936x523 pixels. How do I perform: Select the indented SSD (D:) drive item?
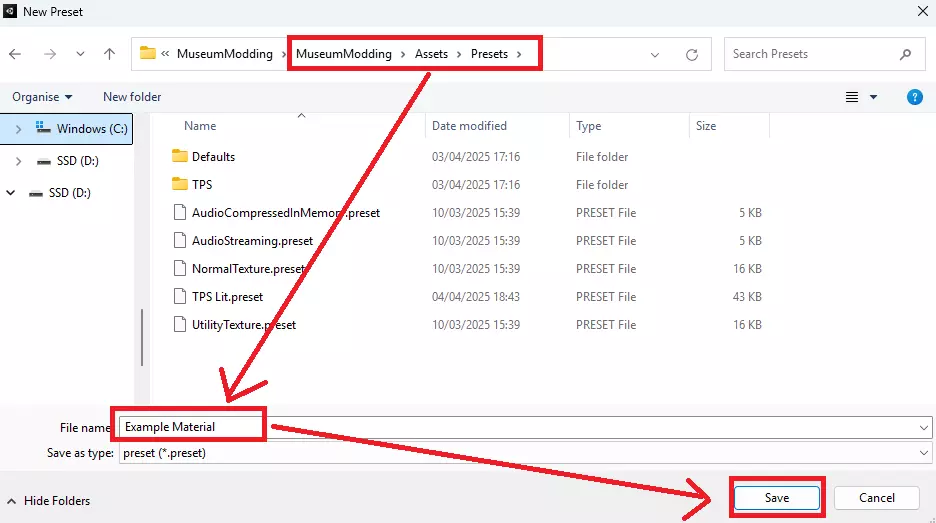[x=78, y=161]
